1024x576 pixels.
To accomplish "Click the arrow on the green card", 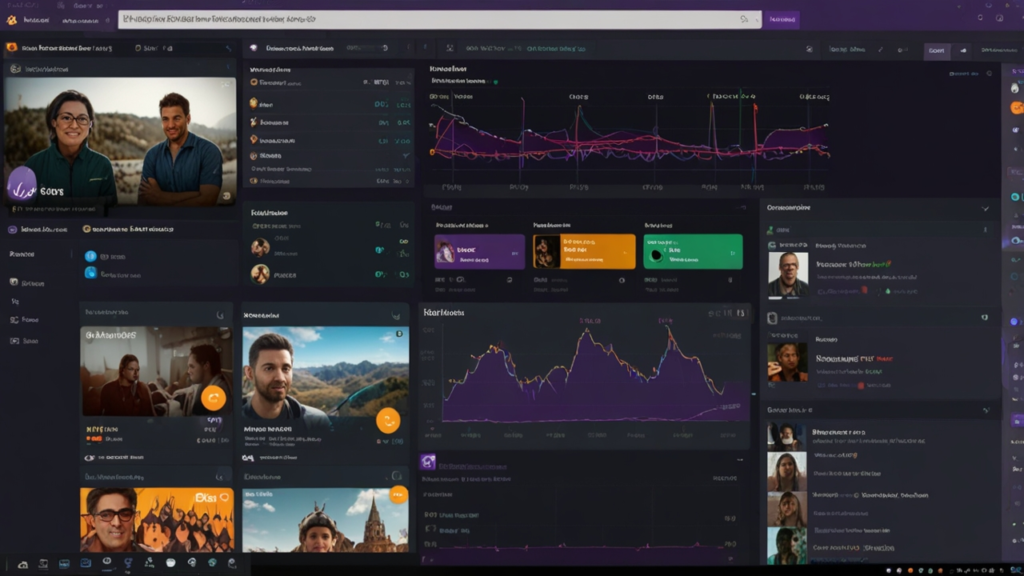I will point(732,253).
